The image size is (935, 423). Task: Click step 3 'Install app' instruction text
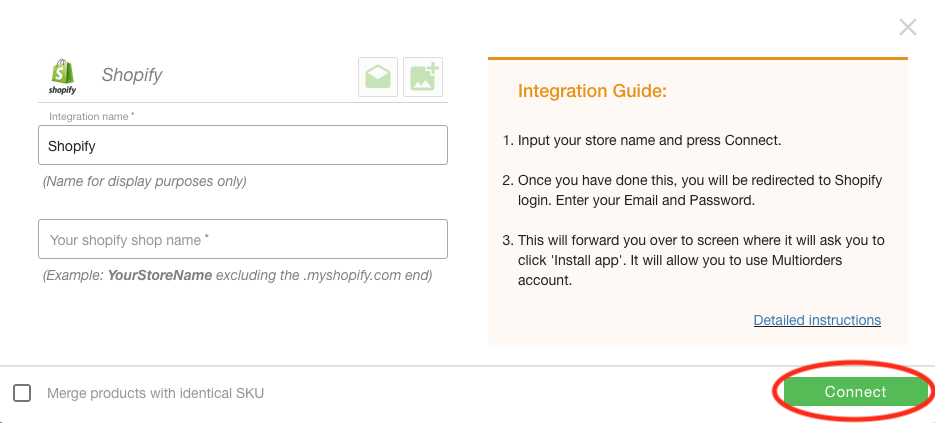pos(701,260)
